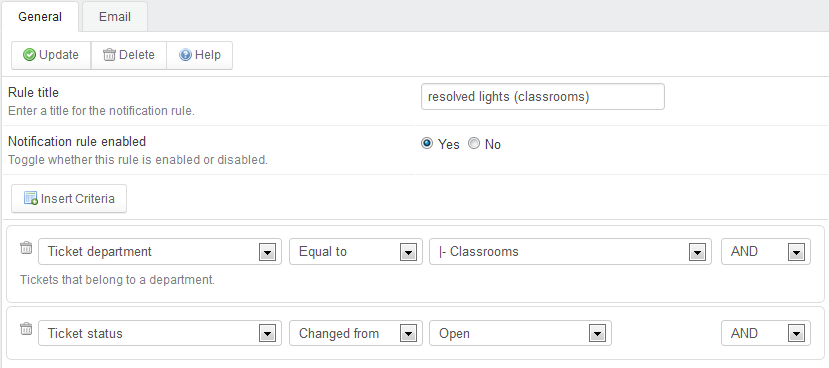The height and width of the screenshot is (368, 829).
Task: Open the Changed from operator dropdown
Action: pos(356,333)
